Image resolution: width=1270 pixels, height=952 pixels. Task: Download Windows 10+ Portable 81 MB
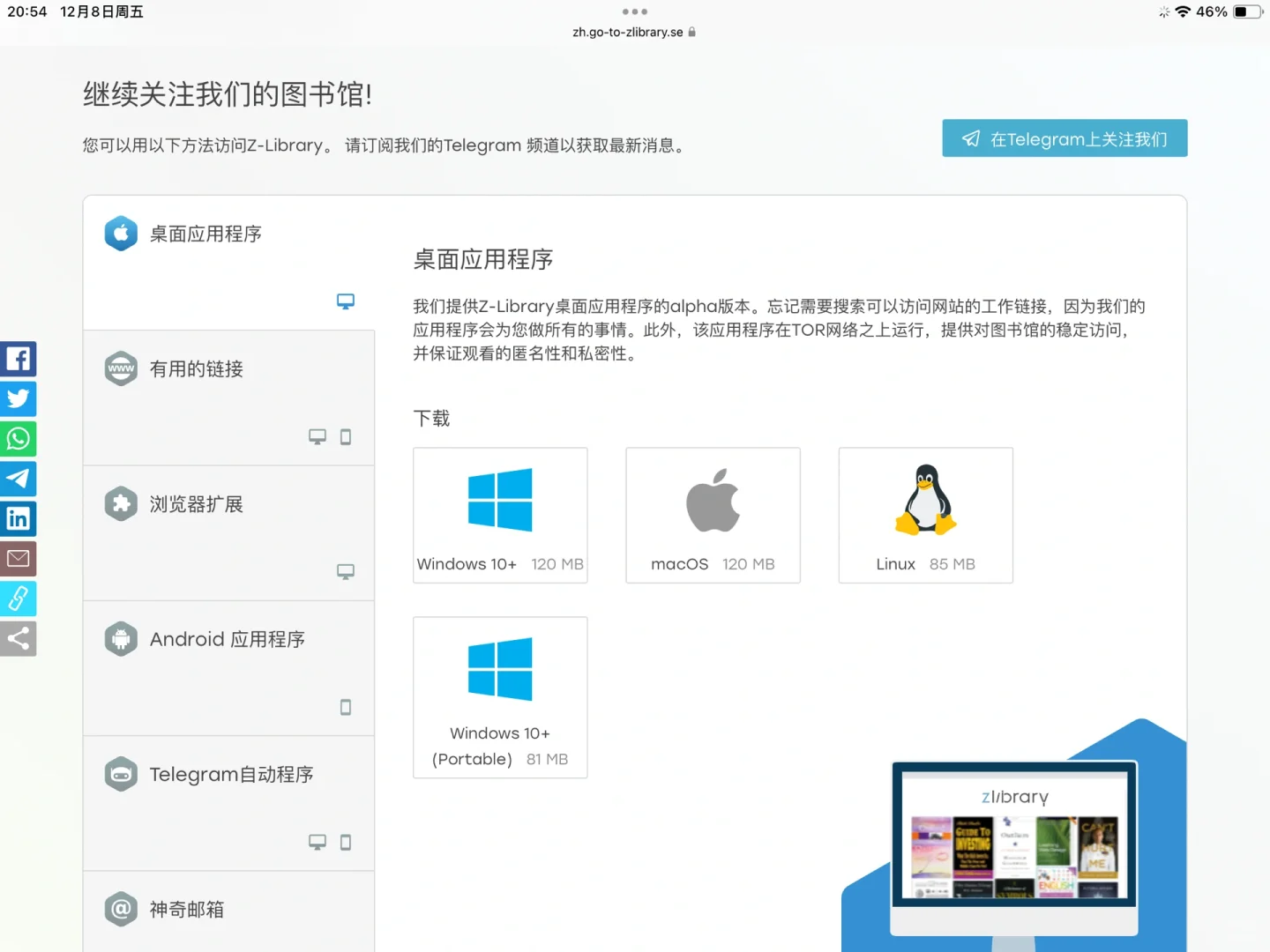tap(500, 697)
